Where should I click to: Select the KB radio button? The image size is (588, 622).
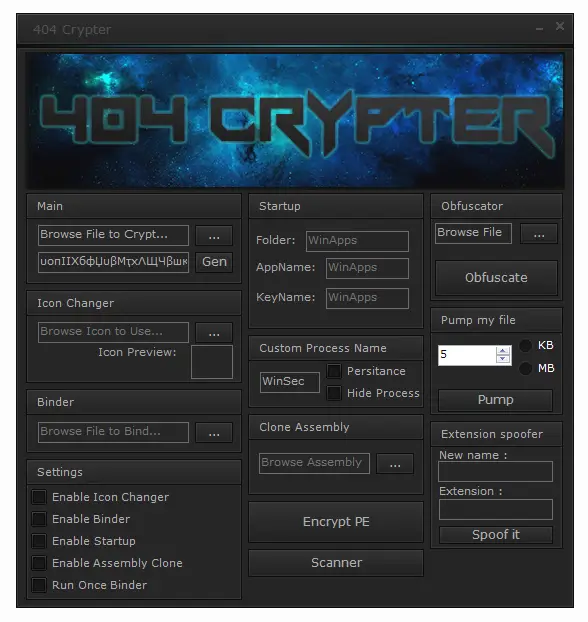coord(525,346)
